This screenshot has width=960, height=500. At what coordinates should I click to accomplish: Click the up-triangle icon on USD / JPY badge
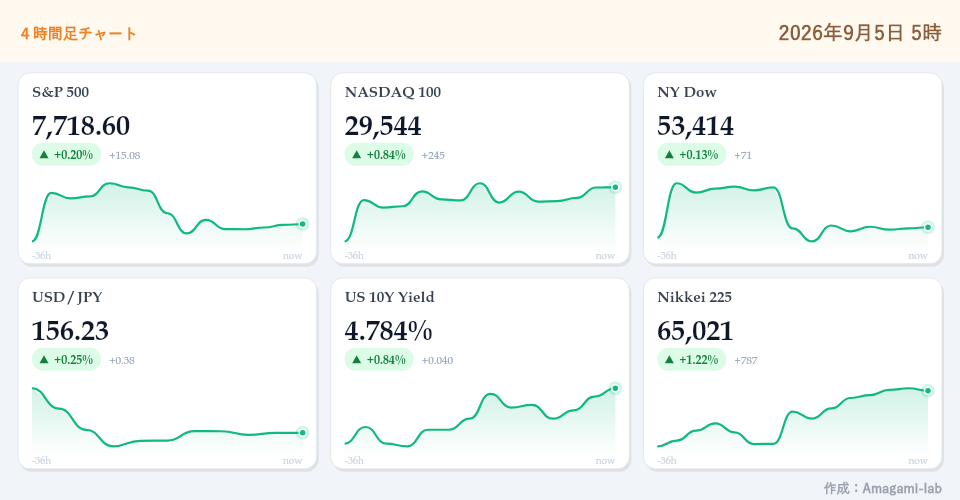point(44,360)
